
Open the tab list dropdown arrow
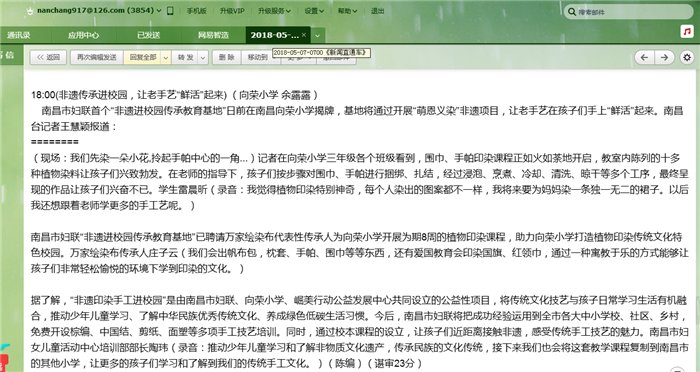pos(317,35)
